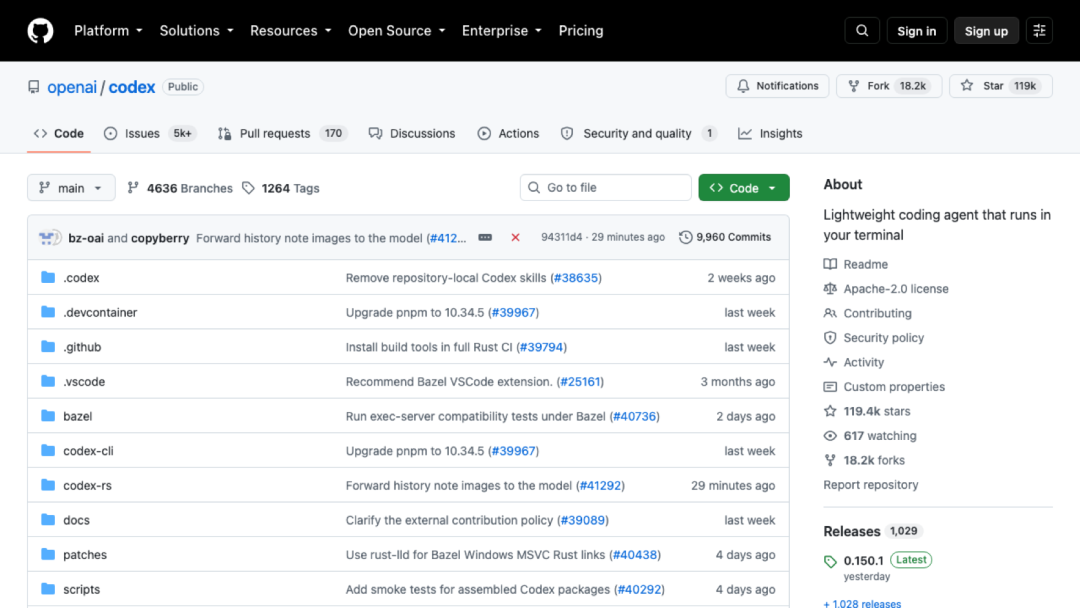Open the GitHub logo homepage

[41, 31]
